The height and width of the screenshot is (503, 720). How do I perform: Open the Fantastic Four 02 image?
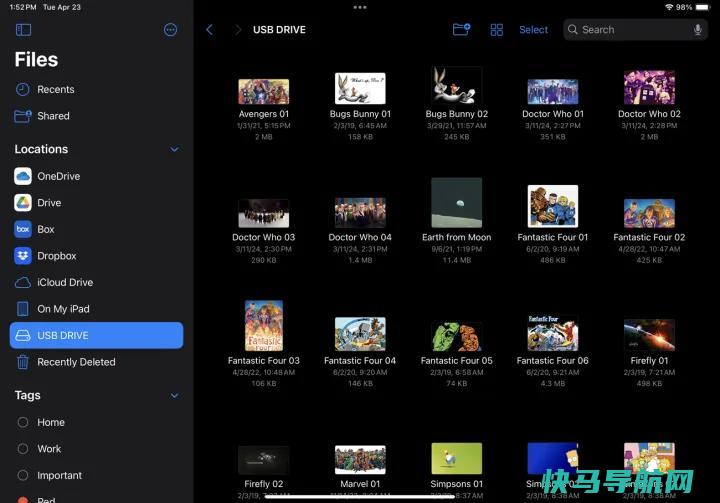[x=649, y=214]
